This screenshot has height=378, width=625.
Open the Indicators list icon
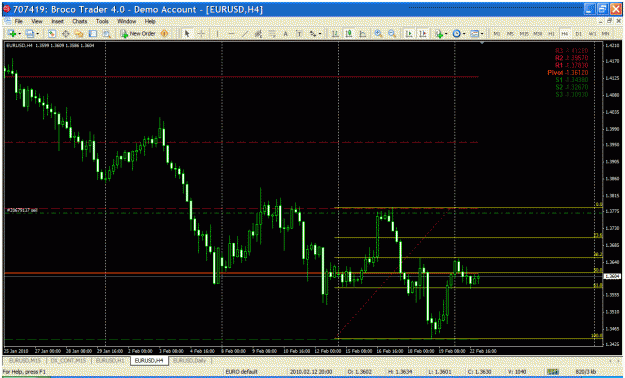coord(439,34)
